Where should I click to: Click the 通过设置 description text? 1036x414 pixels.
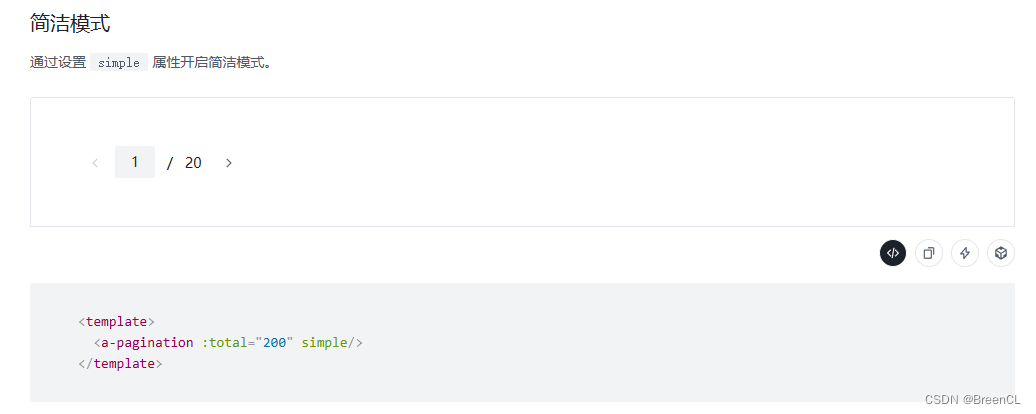58,63
